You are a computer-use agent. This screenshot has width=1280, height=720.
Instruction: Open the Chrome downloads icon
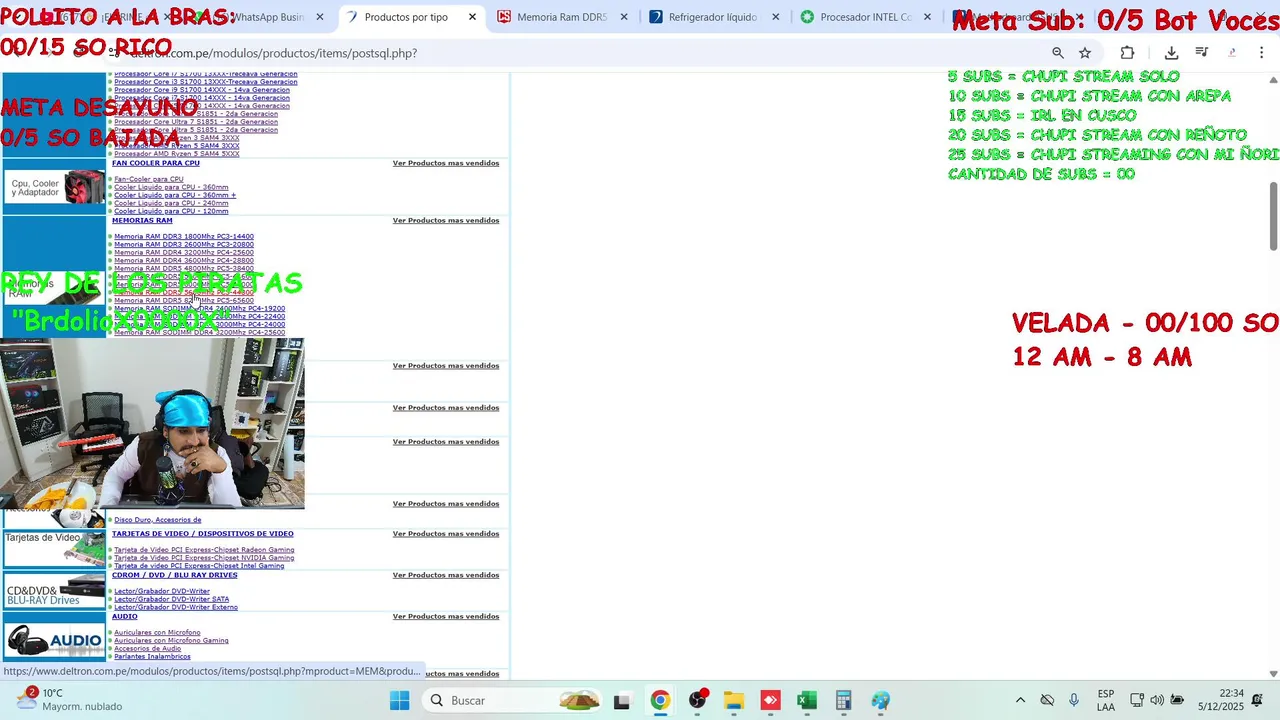[x=1171, y=53]
